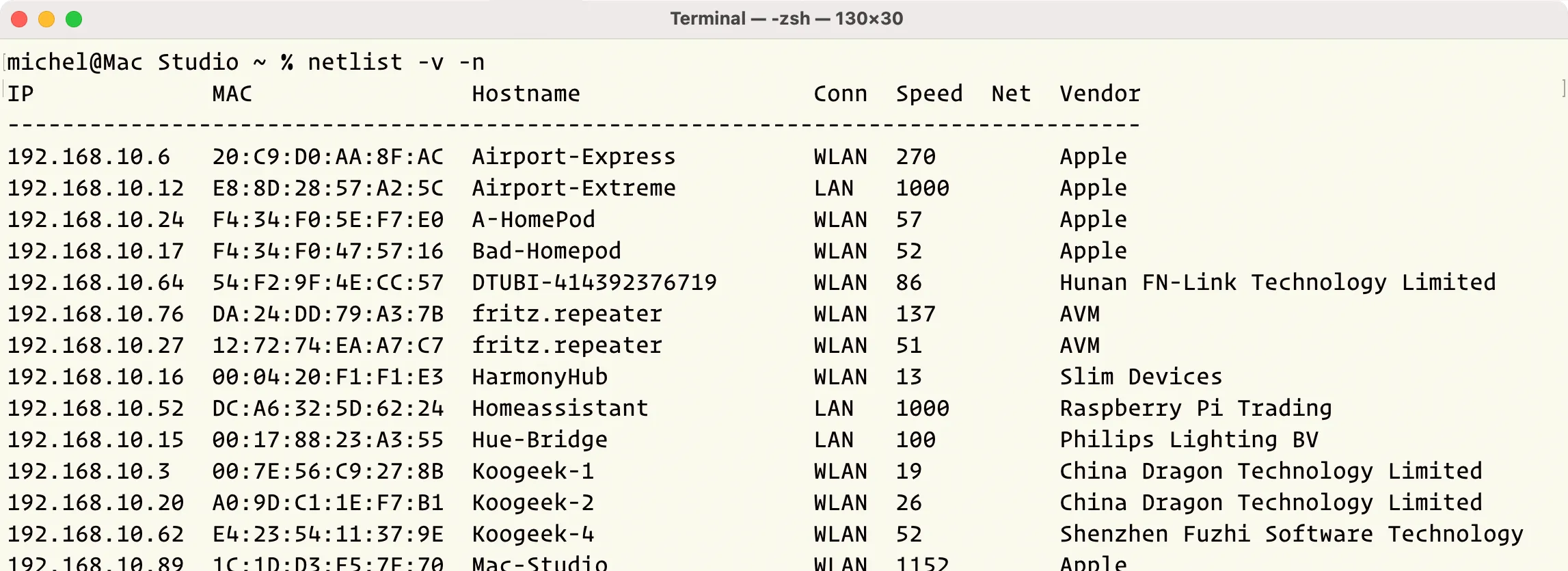
Task: Click the Hunan FN-Link Technology Limited vendor
Action: tap(1278, 282)
